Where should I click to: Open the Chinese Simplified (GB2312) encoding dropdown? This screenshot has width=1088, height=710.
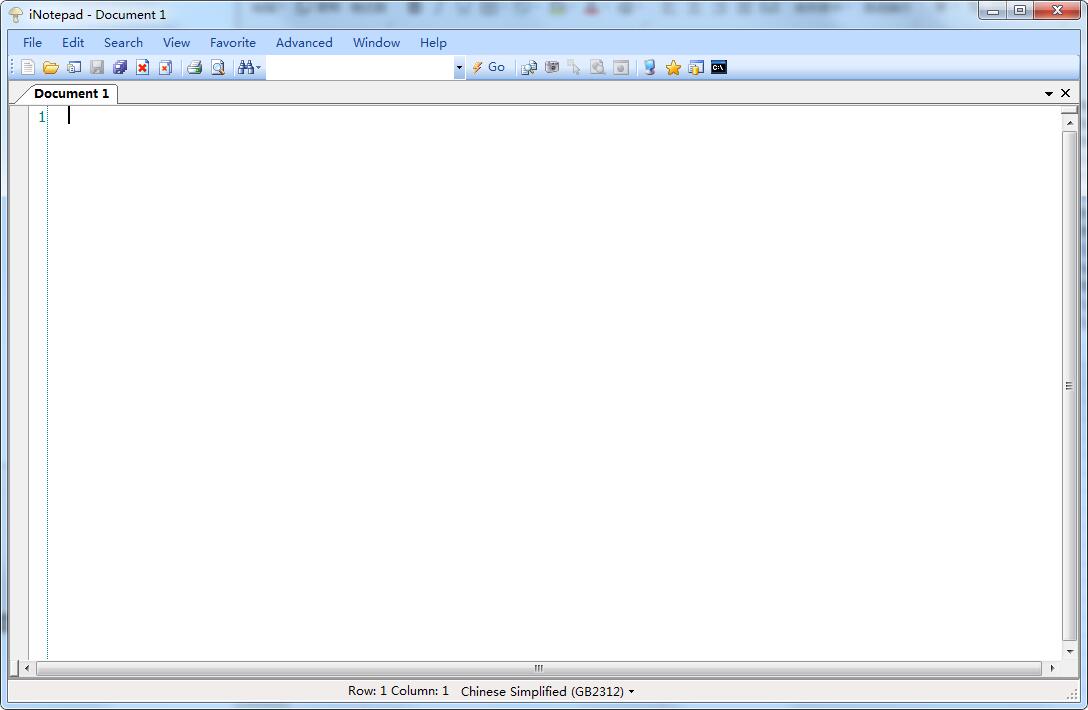tap(547, 691)
